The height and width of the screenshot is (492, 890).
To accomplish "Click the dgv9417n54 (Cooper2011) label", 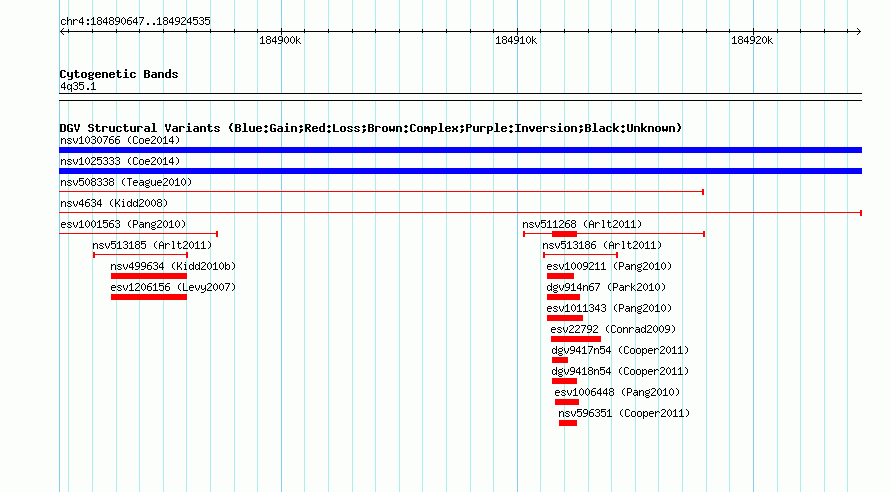I will pyautogui.click(x=620, y=350).
